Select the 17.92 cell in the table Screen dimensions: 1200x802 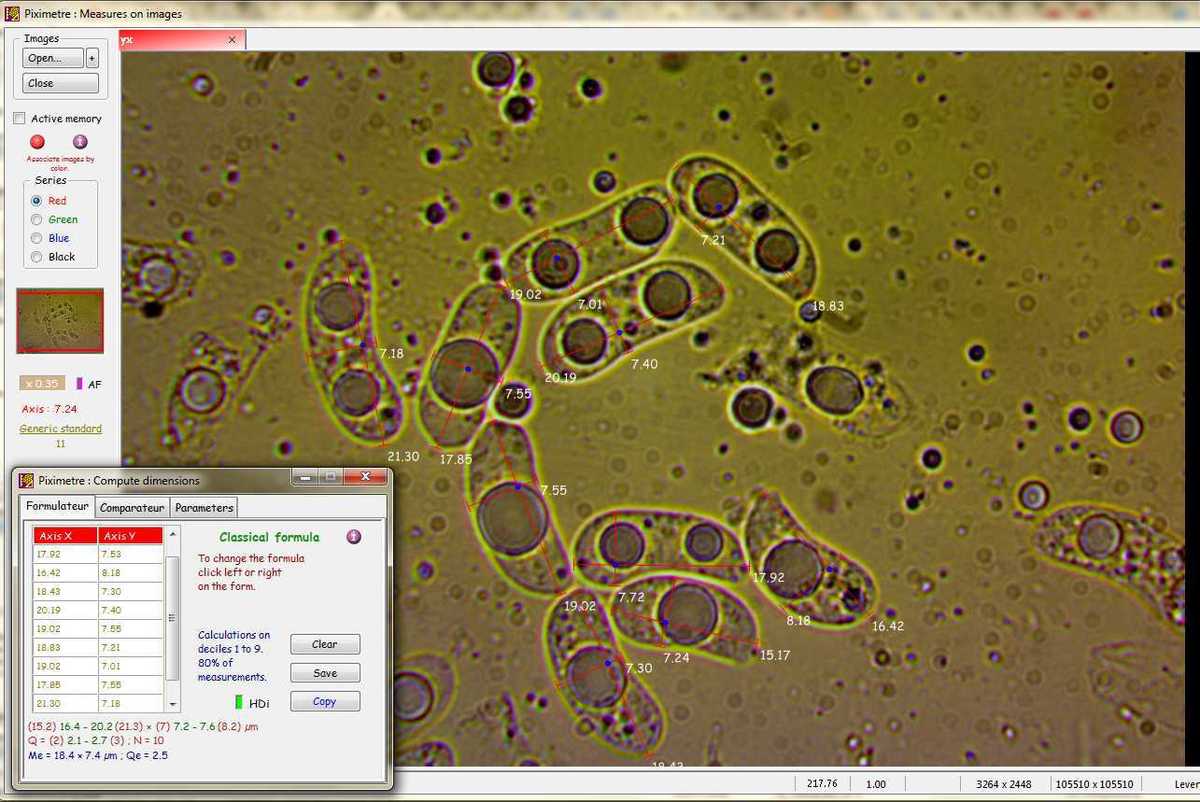point(65,554)
